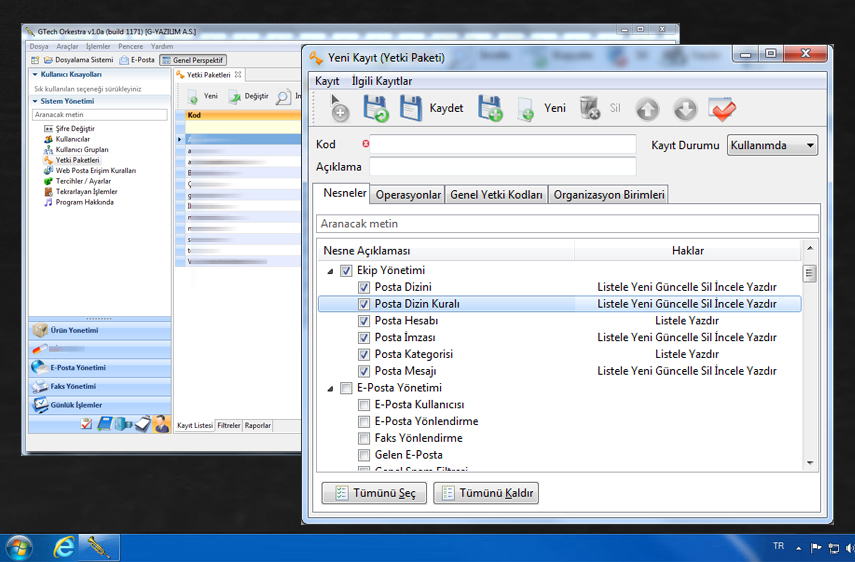Collapse the Sistem Yönetimi section
This screenshot has height=562, width=855.
click(x=35, y=101)
